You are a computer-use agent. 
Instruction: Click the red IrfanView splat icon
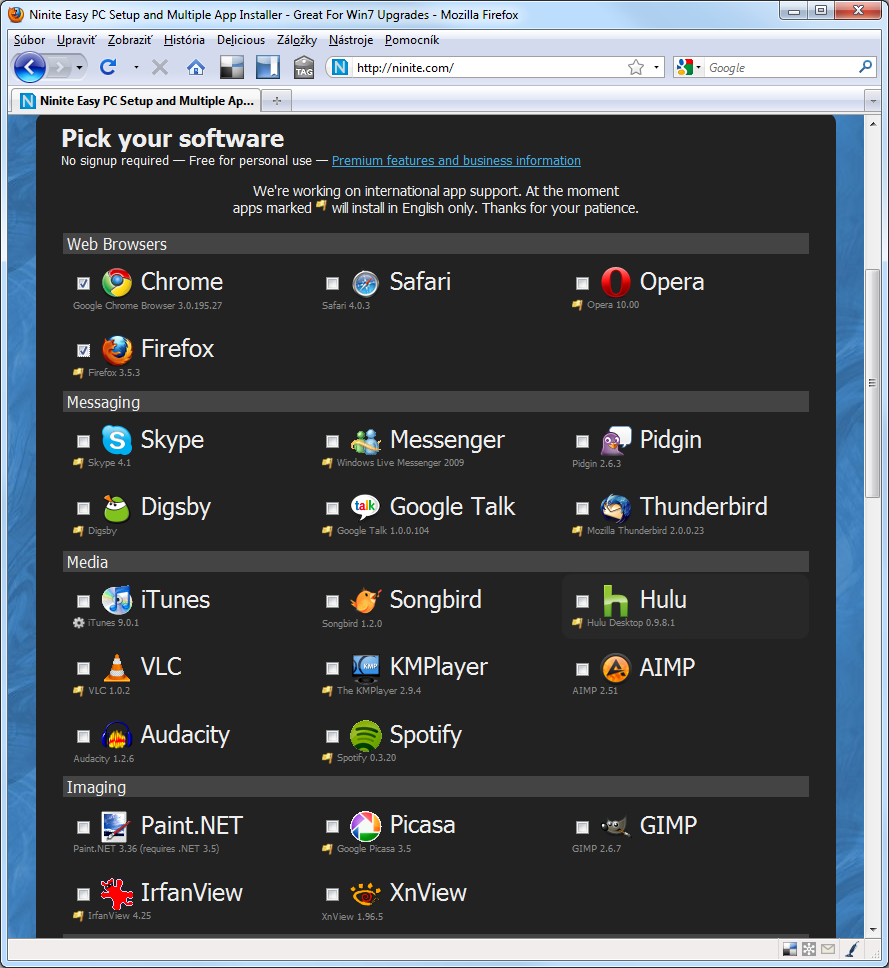pos(117,893)
